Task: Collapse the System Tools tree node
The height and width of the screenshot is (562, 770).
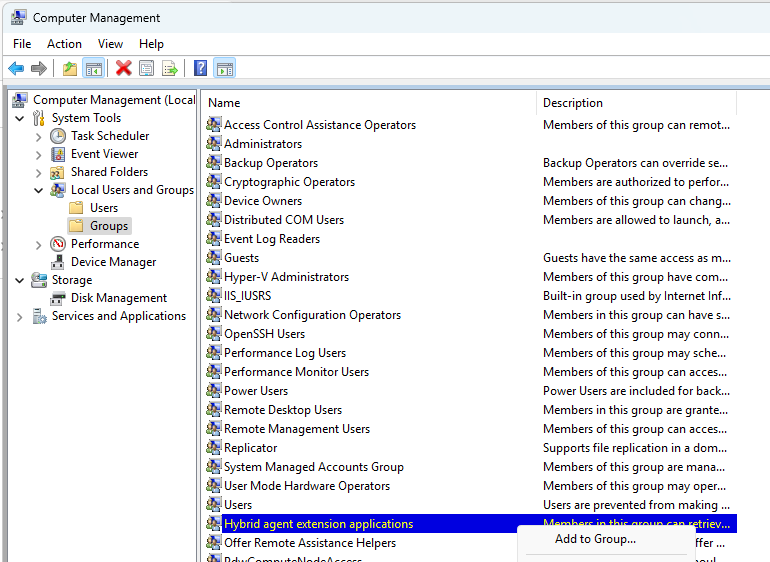Action: coord(20,118)
